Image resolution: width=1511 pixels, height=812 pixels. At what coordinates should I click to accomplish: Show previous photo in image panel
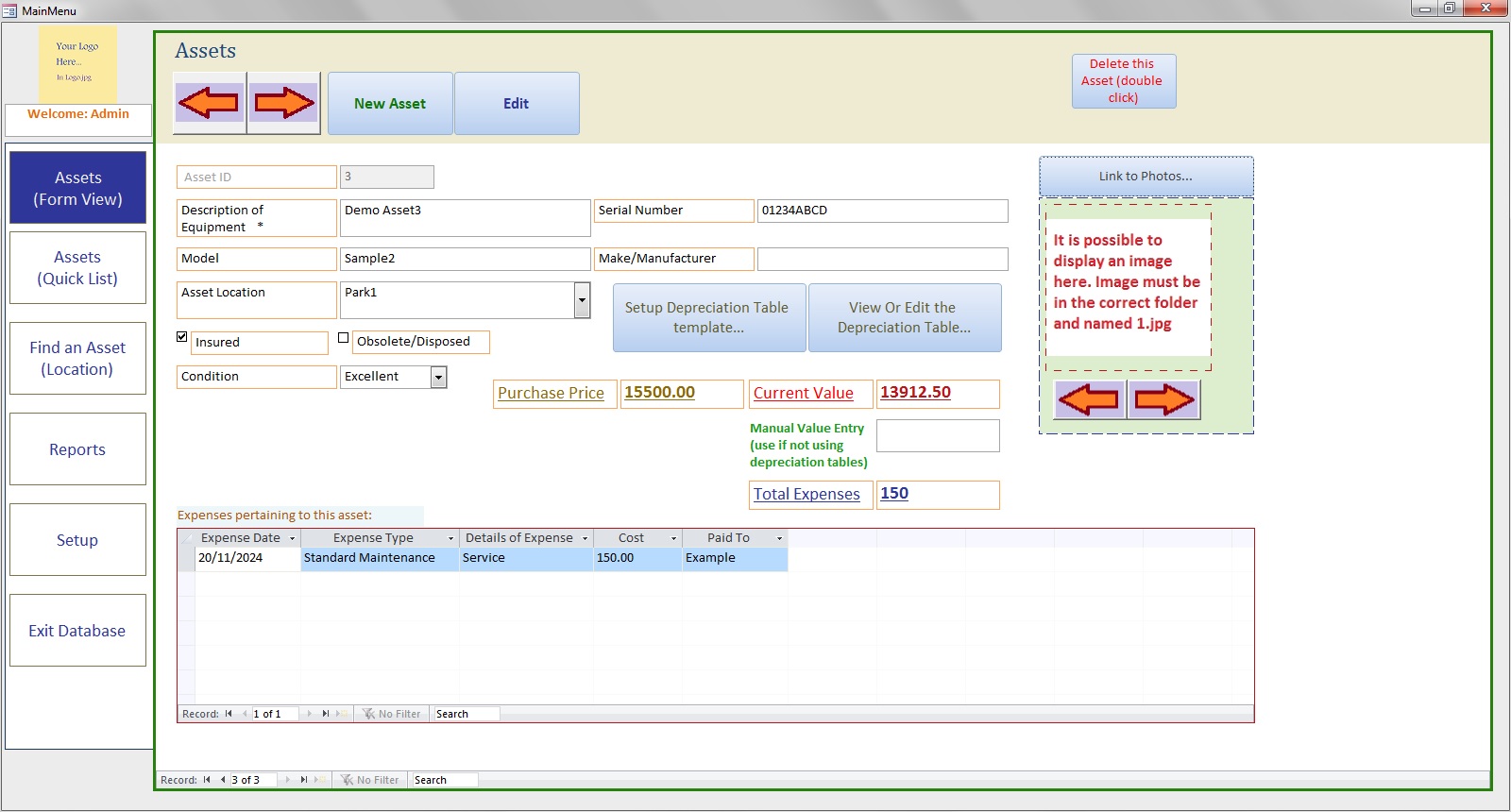click(x=1089, y=399)
